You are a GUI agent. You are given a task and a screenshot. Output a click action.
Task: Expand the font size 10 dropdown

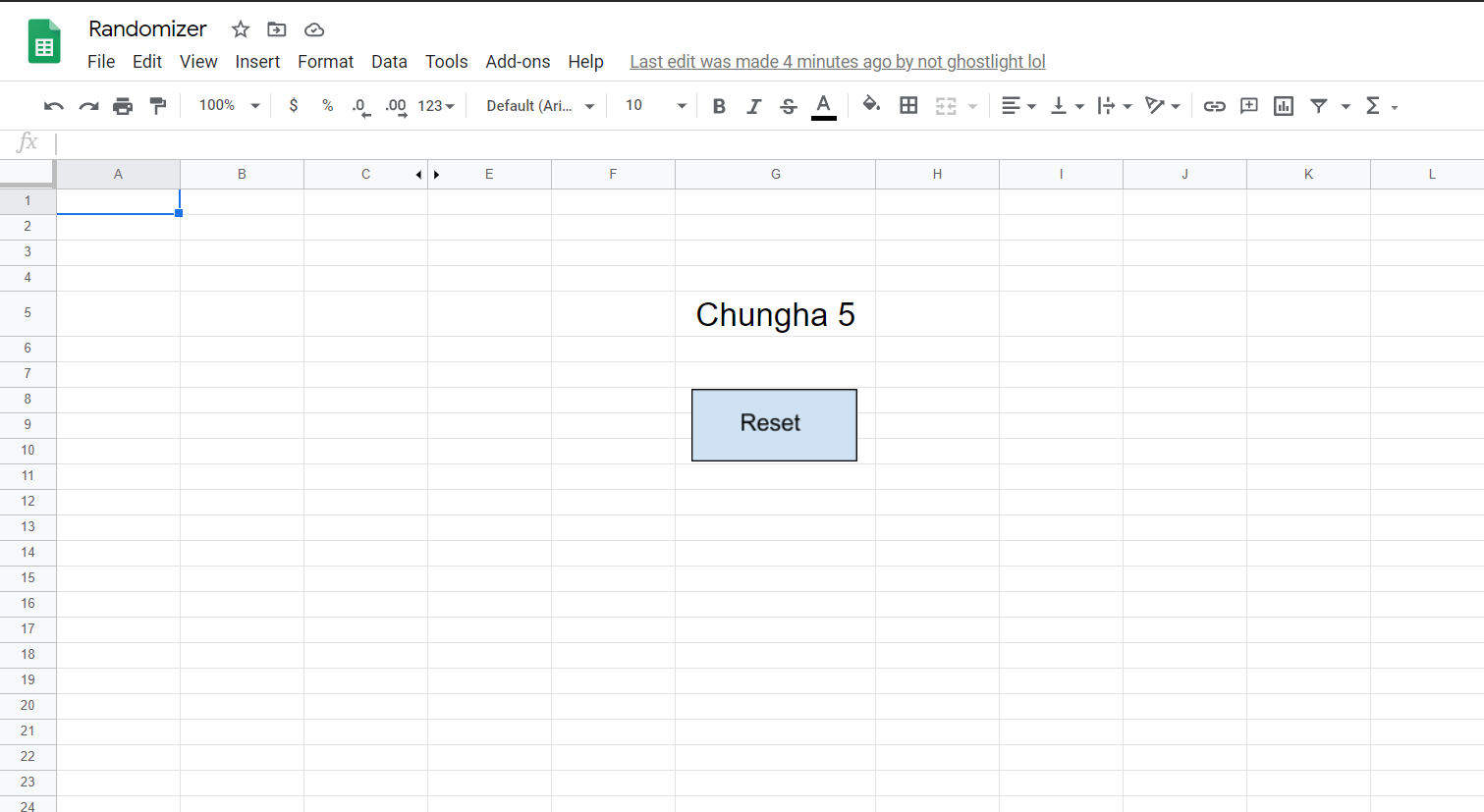(x=655, y=105)
